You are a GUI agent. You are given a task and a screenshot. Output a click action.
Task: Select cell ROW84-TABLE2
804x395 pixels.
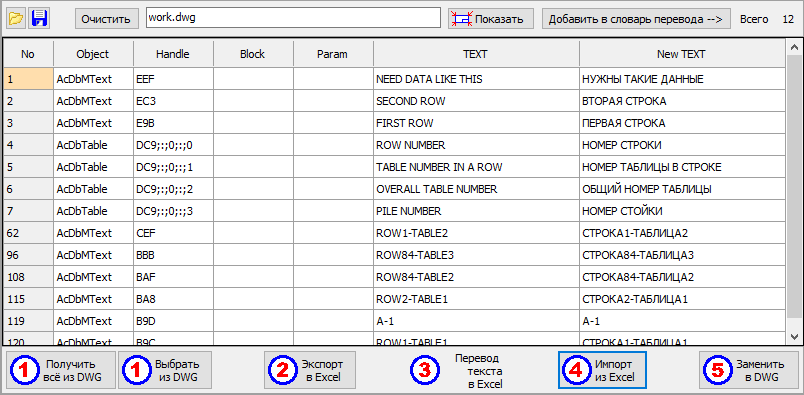(476, 277)
